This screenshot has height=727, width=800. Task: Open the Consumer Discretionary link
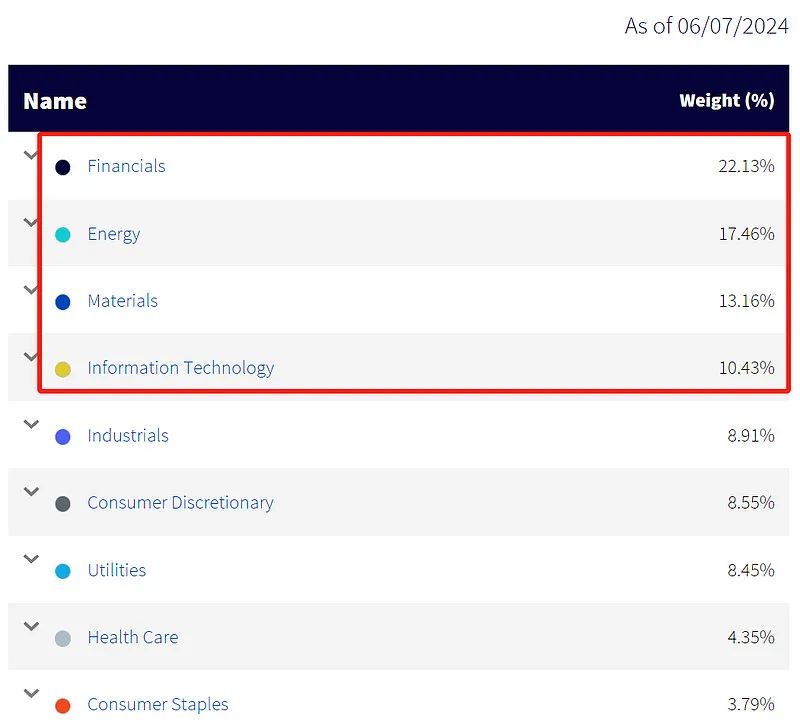pyautogui.click(x=180, y=503)
